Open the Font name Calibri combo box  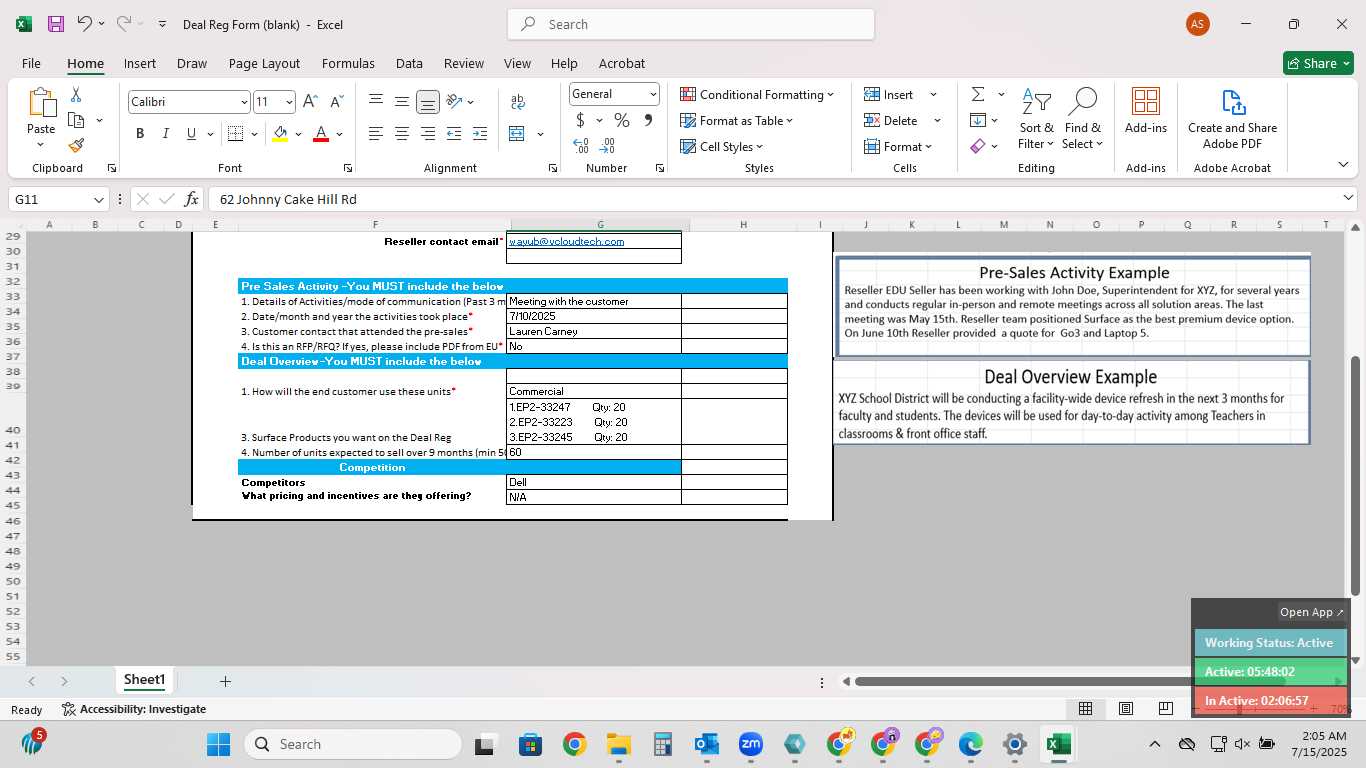click(x=188, y=101)
